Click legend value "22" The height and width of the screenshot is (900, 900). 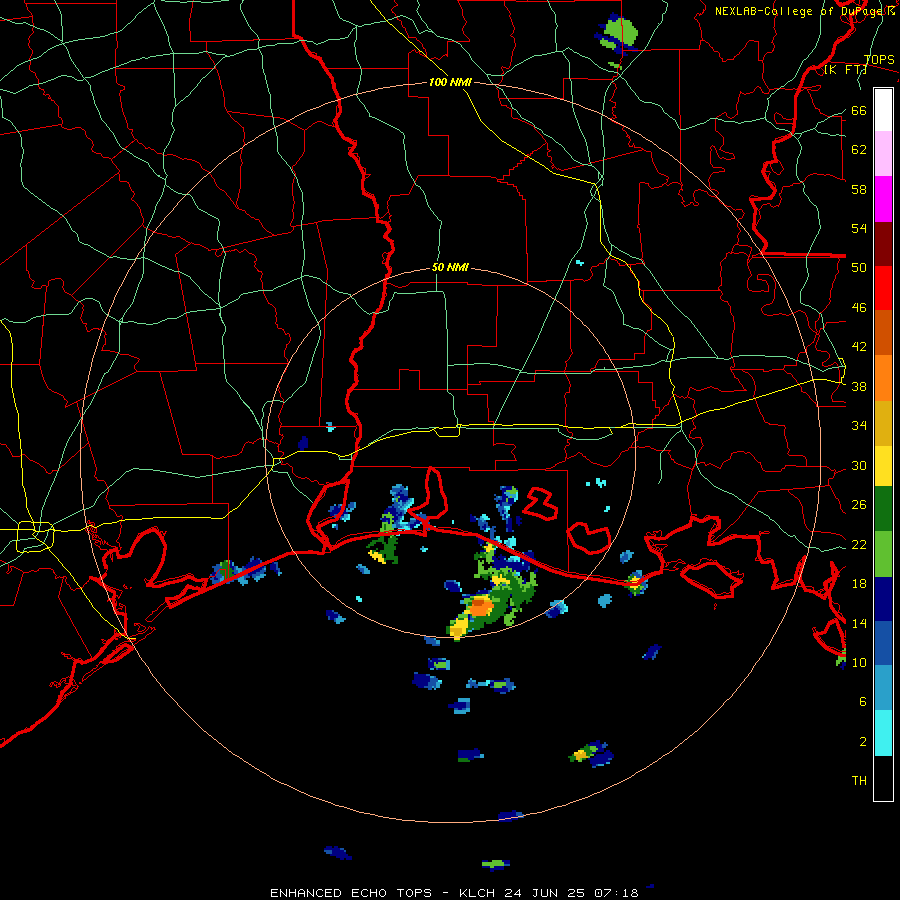[859, 544]
